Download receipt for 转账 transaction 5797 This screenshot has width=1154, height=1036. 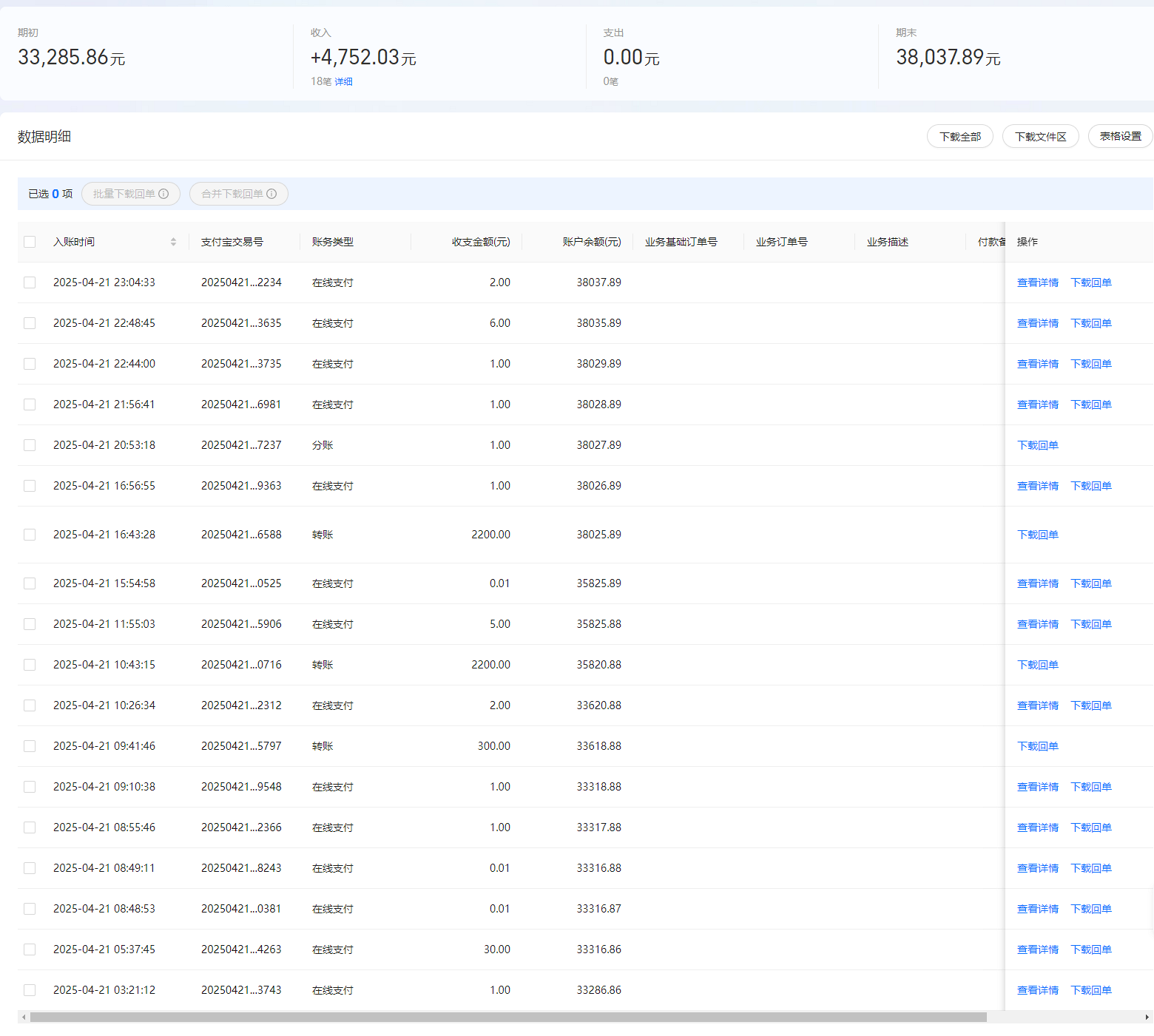tap(1038, 746)
